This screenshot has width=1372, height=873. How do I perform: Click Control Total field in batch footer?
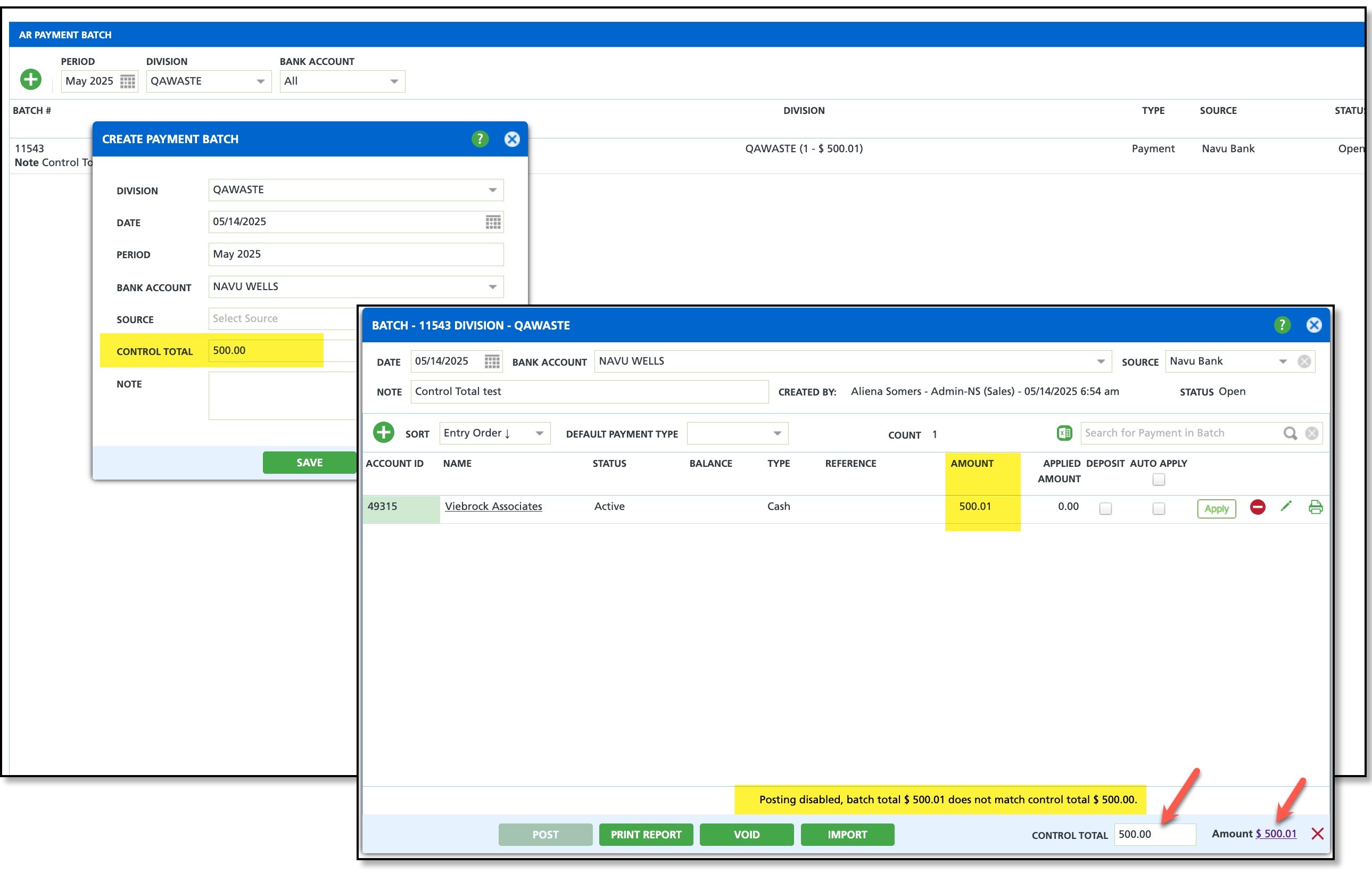point(1154,834)
